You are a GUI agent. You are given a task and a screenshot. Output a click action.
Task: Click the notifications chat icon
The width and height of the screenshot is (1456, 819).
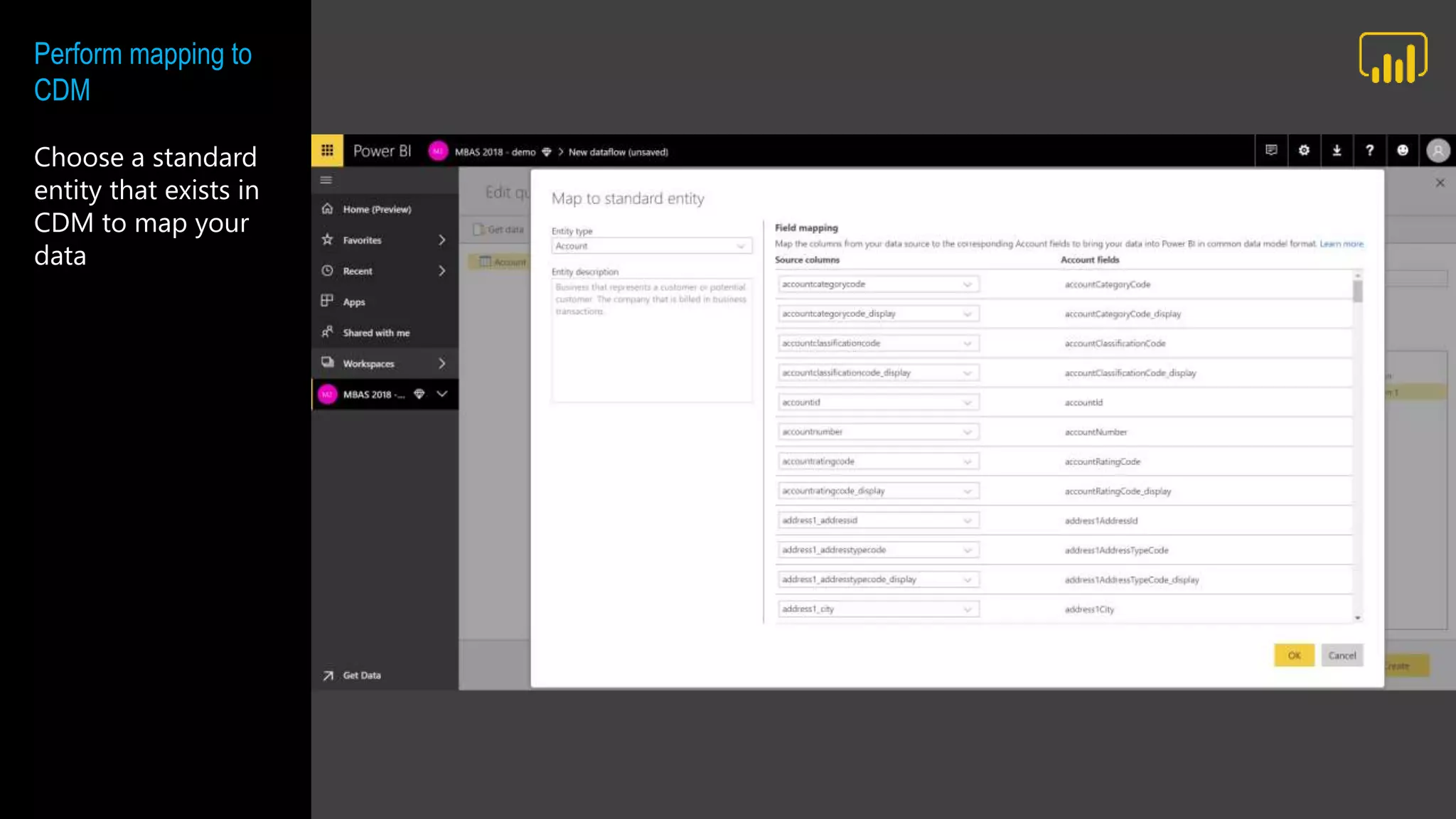[1271, 151]
